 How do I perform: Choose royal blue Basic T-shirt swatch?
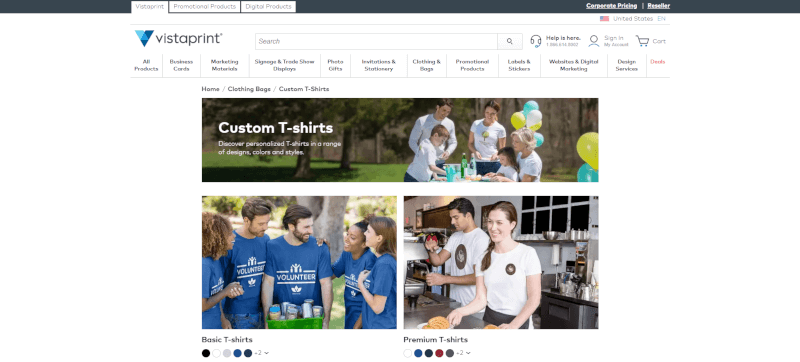[237, 353]
